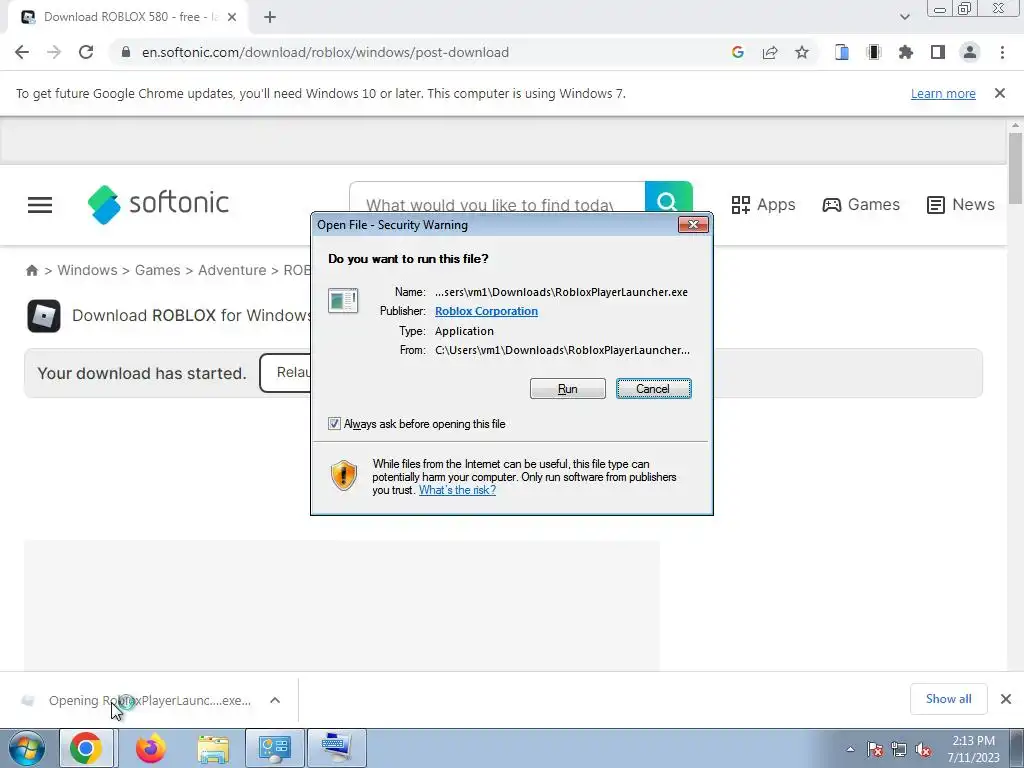Image resolution: width=1024 pixels, height=768 pixels.
Task: Open the What's the risk? link
Action: (457, 490)
